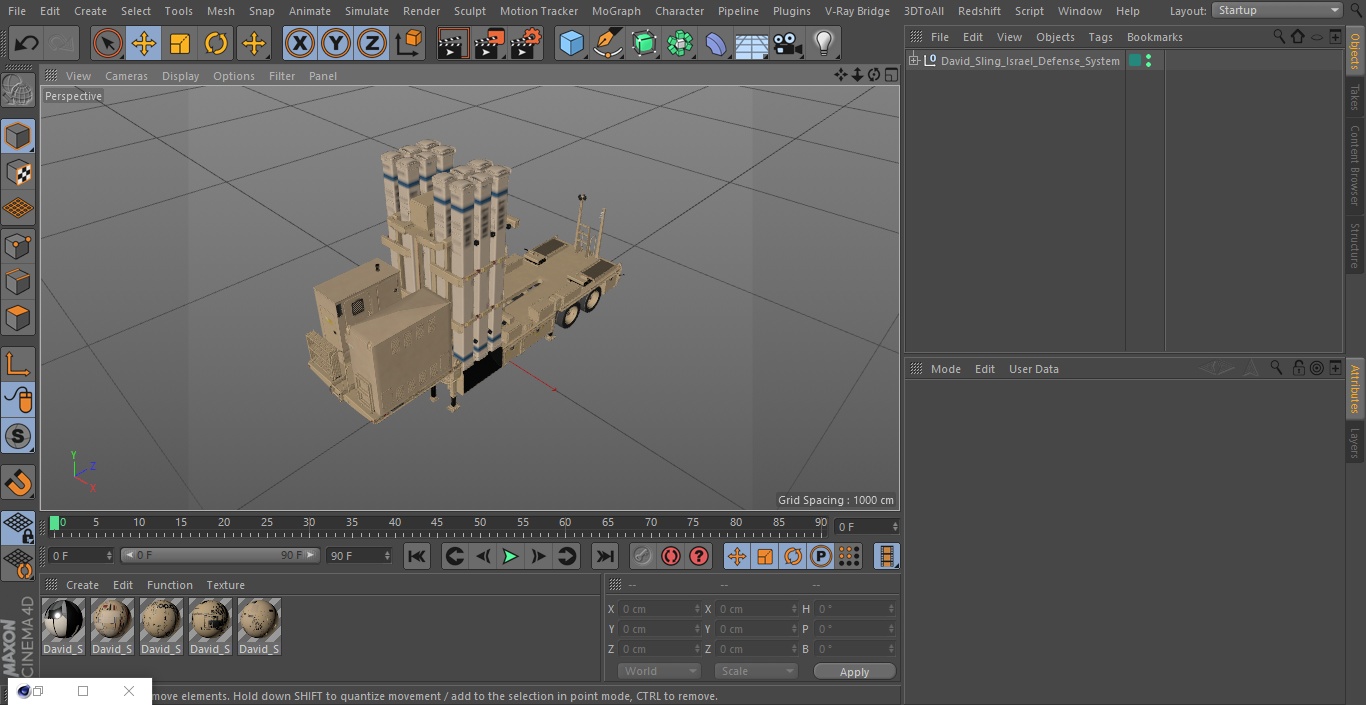Switch to Texture mode
The width and height of the screenshot is (1366, 705).
18,172
